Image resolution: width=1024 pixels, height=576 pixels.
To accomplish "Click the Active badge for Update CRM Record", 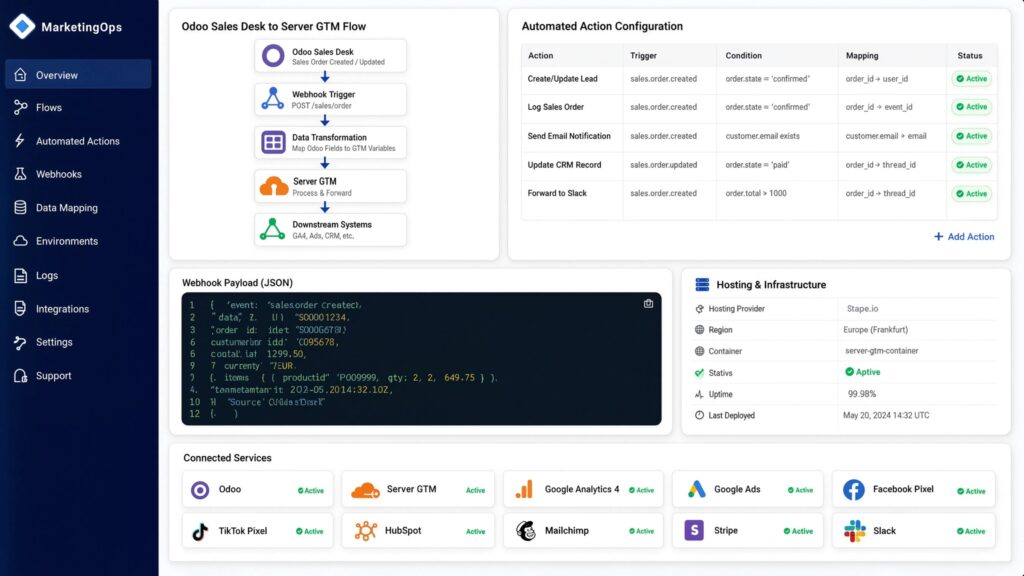I will pos(972,165).
